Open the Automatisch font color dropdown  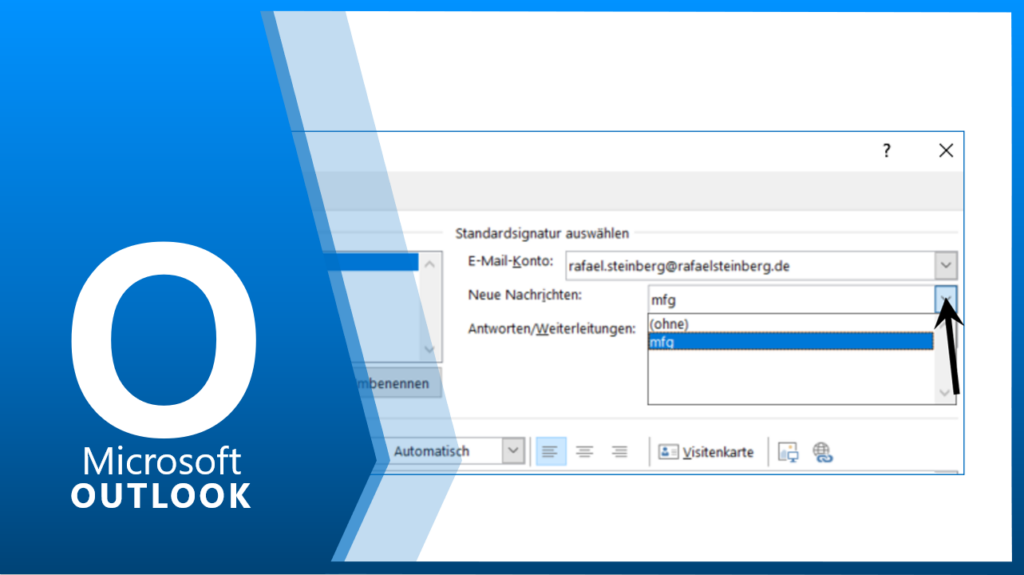[513, 451]
